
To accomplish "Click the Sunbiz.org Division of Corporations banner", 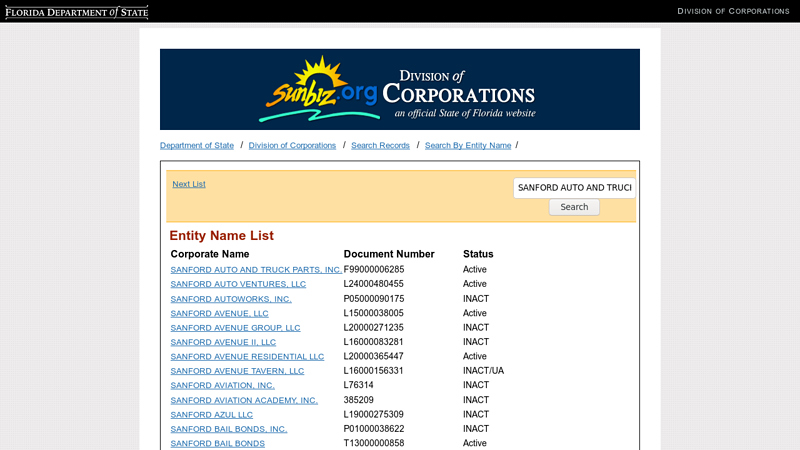I will click(x=399, y=89).
